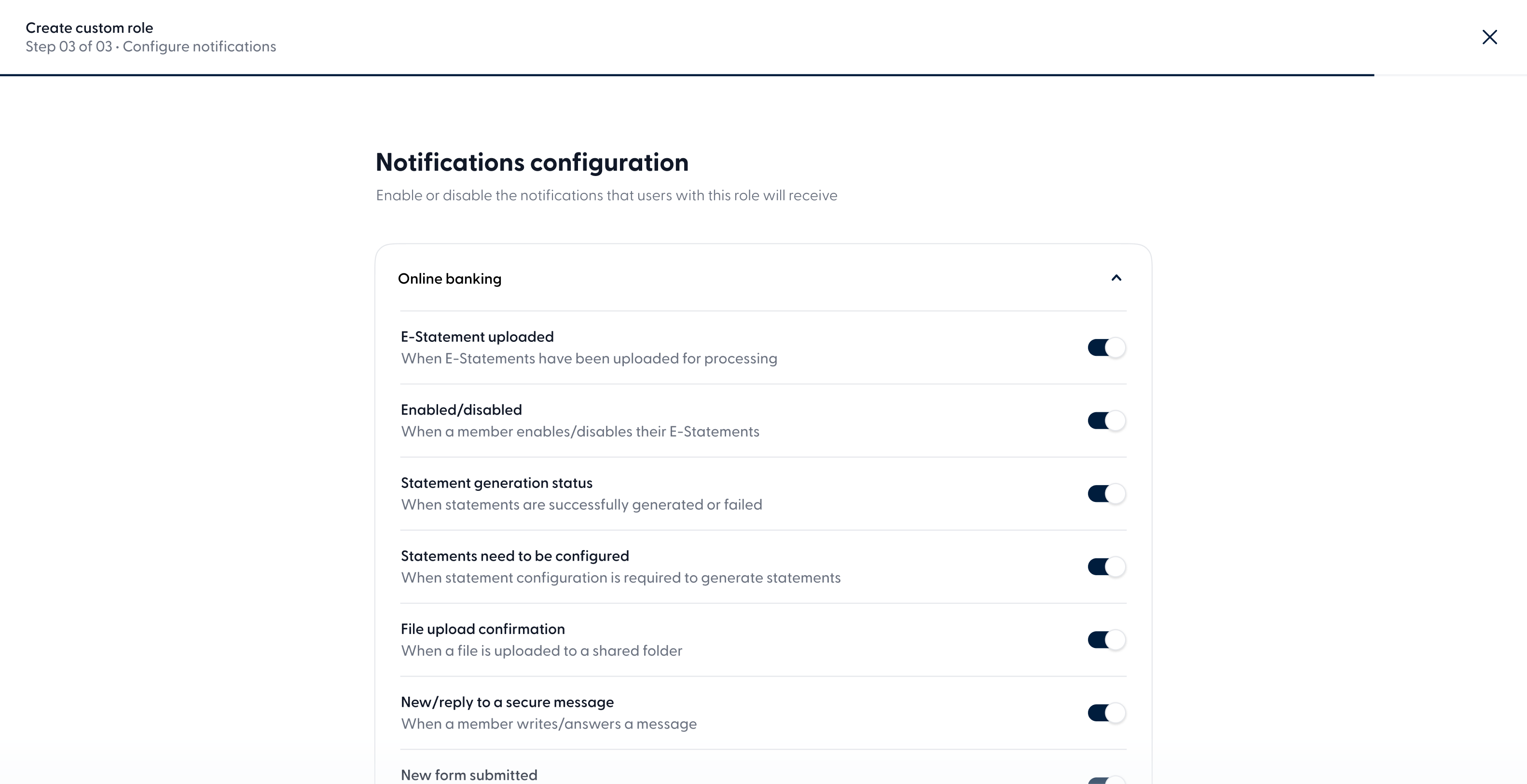Screen dimensions: 1527x784
Task: Click the chevron beside Online banking
Action: pos(1117,278)
